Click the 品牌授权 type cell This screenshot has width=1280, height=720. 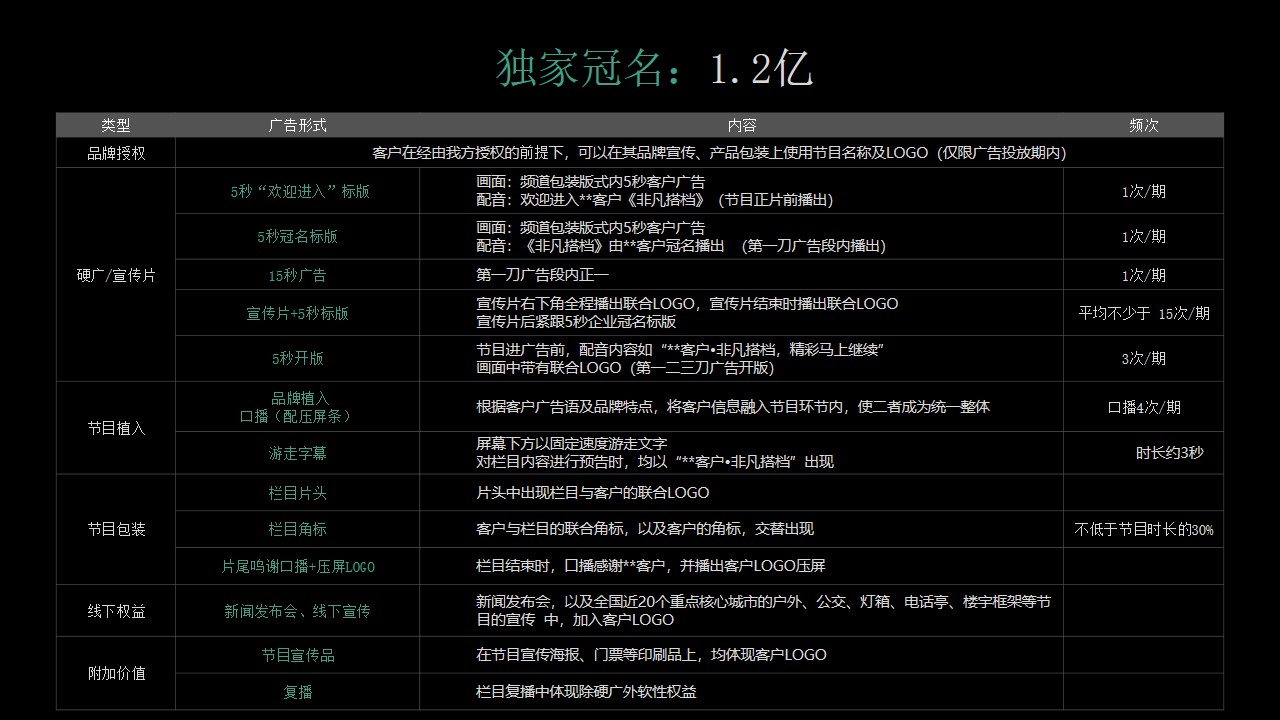[x=116, y=153]
